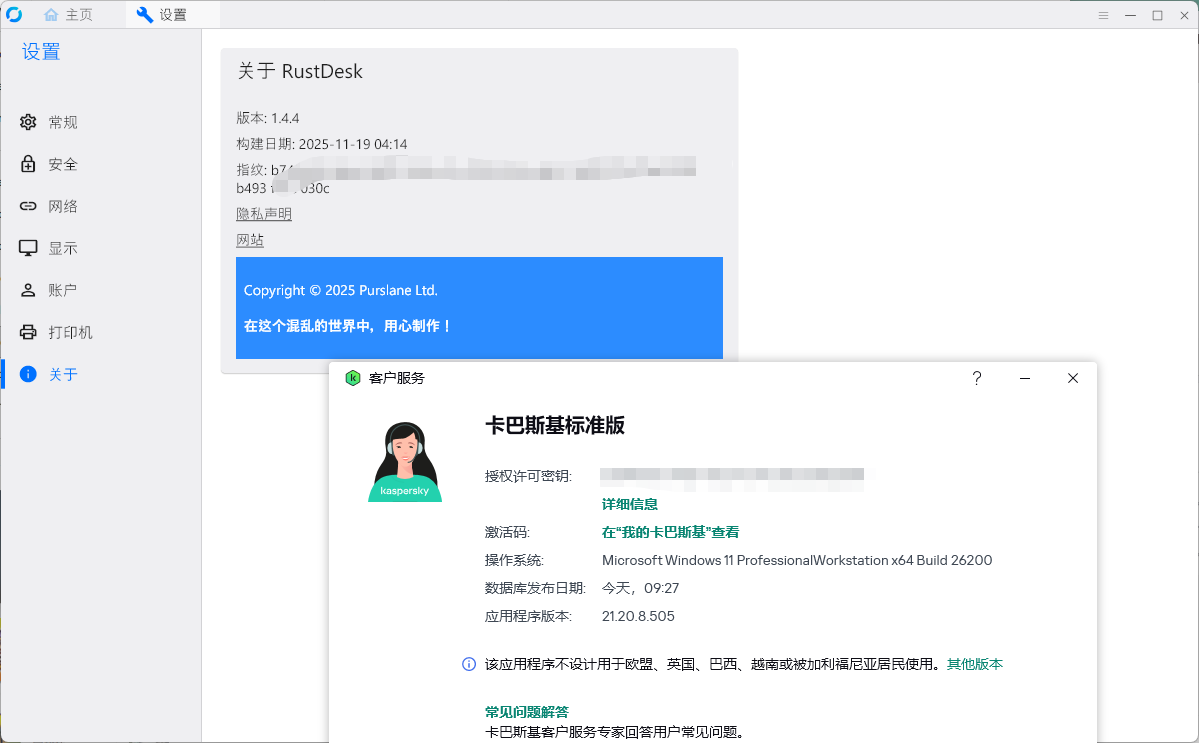Click the build date 2025-11-19 04:14 text
Image resolution: width=1199 pixels, height=743 pixels.
353,144
